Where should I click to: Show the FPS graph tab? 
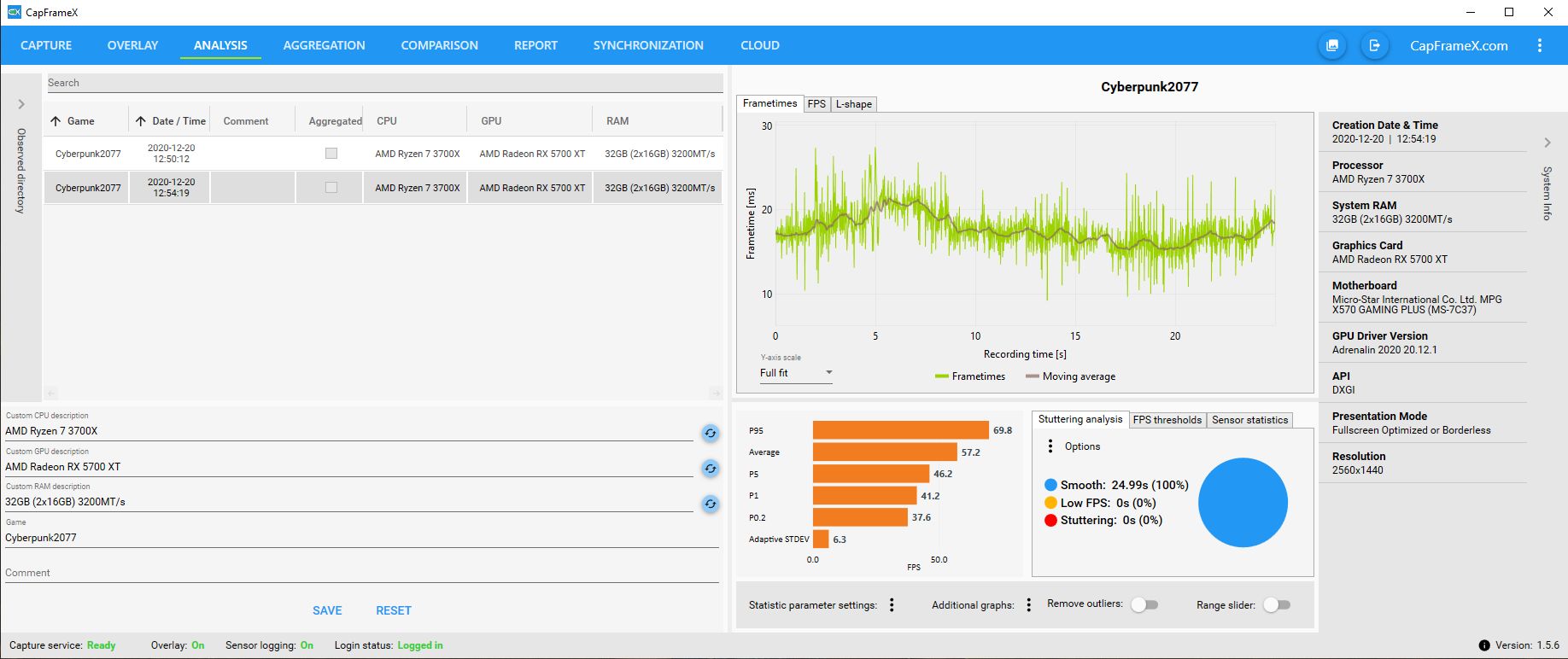tap(816, 104)
